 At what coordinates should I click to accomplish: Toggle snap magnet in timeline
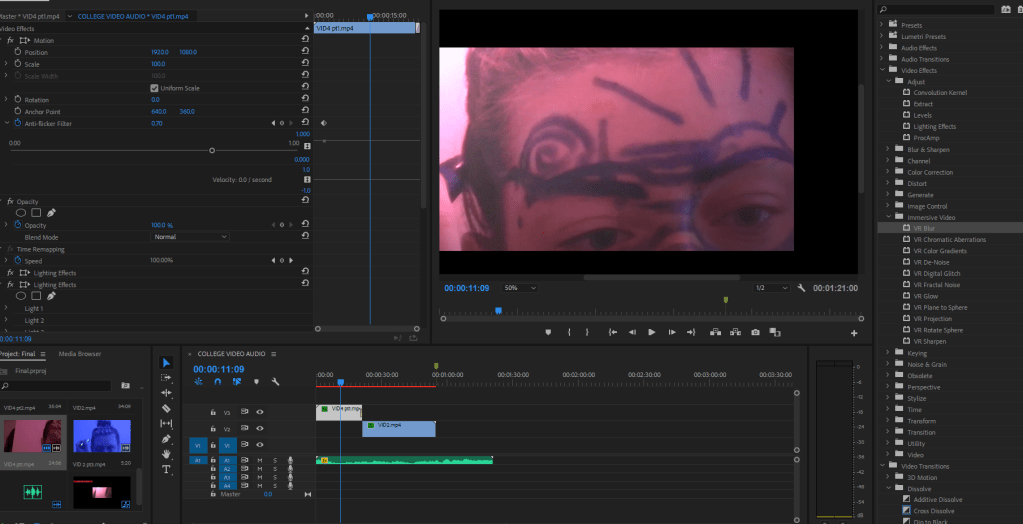click(217, 381)
